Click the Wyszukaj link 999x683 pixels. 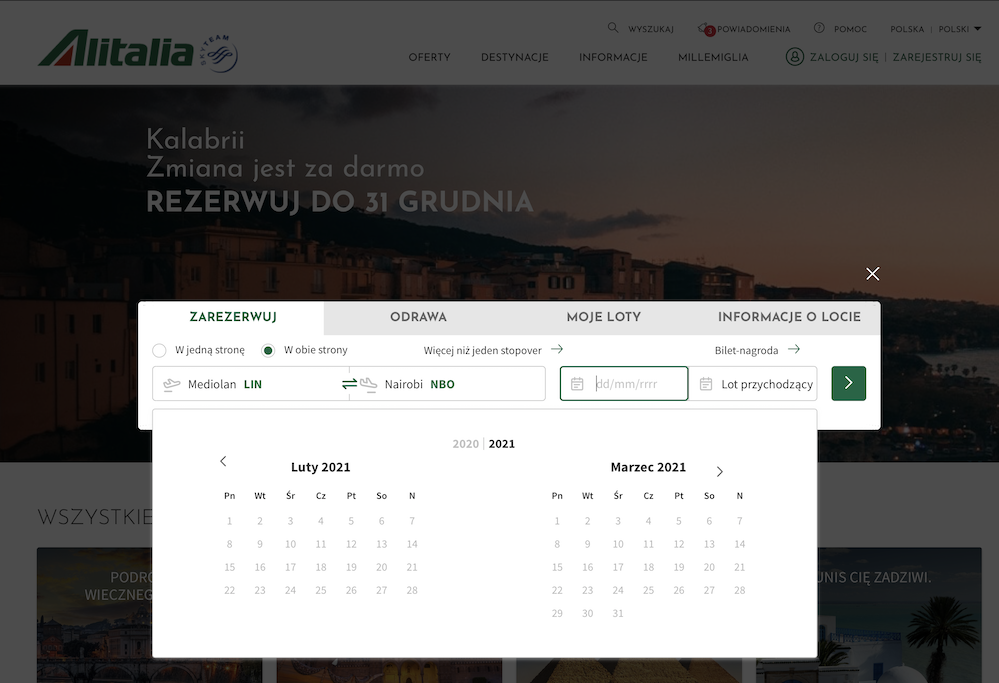(650, 29)
